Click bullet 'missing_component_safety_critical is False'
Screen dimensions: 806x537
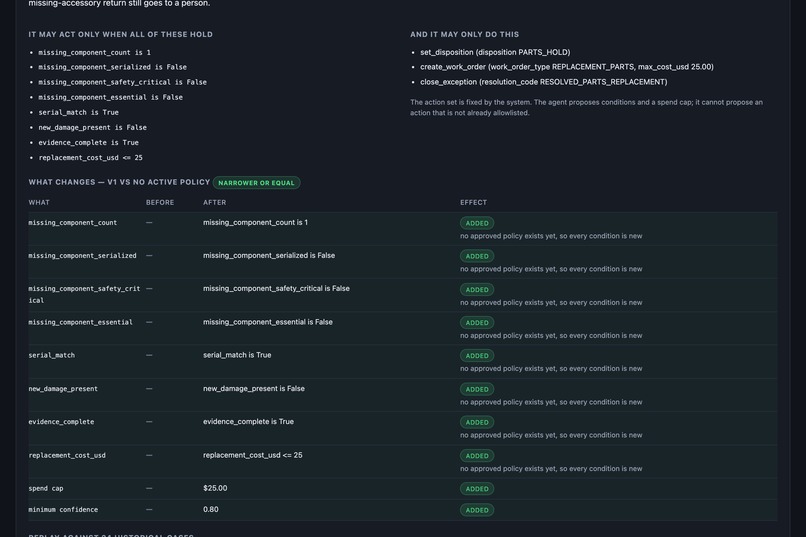[122, 82]
